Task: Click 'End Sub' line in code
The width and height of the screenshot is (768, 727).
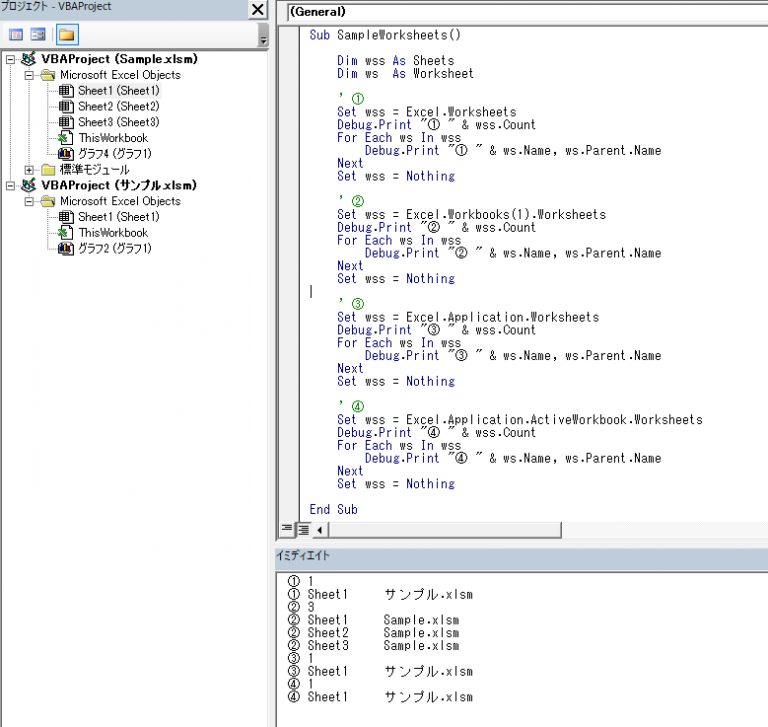Action: [x=334, y=509]
